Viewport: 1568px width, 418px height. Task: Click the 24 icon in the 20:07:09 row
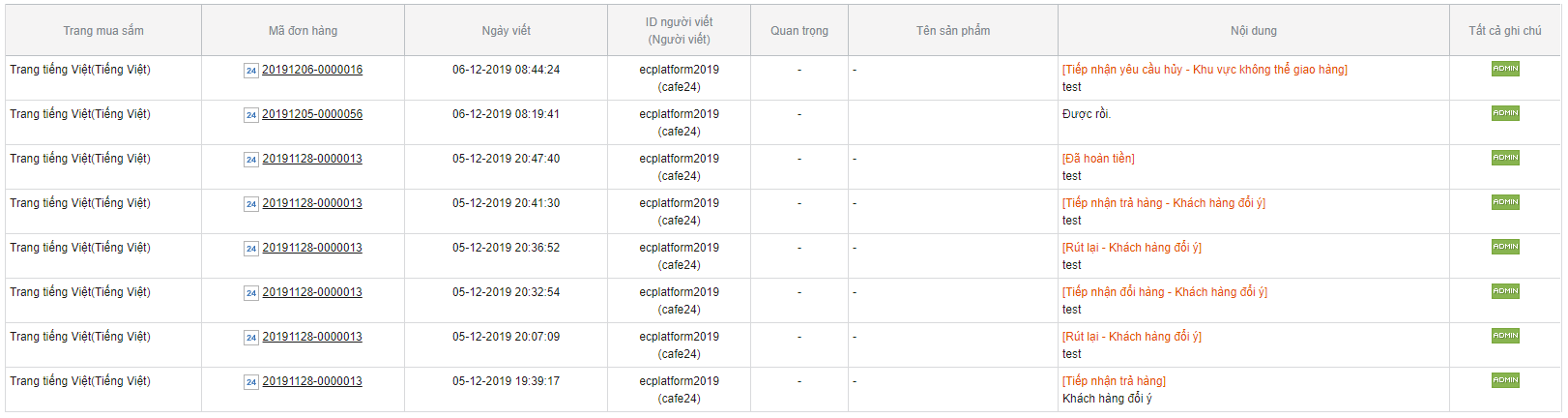click(251, 338)
